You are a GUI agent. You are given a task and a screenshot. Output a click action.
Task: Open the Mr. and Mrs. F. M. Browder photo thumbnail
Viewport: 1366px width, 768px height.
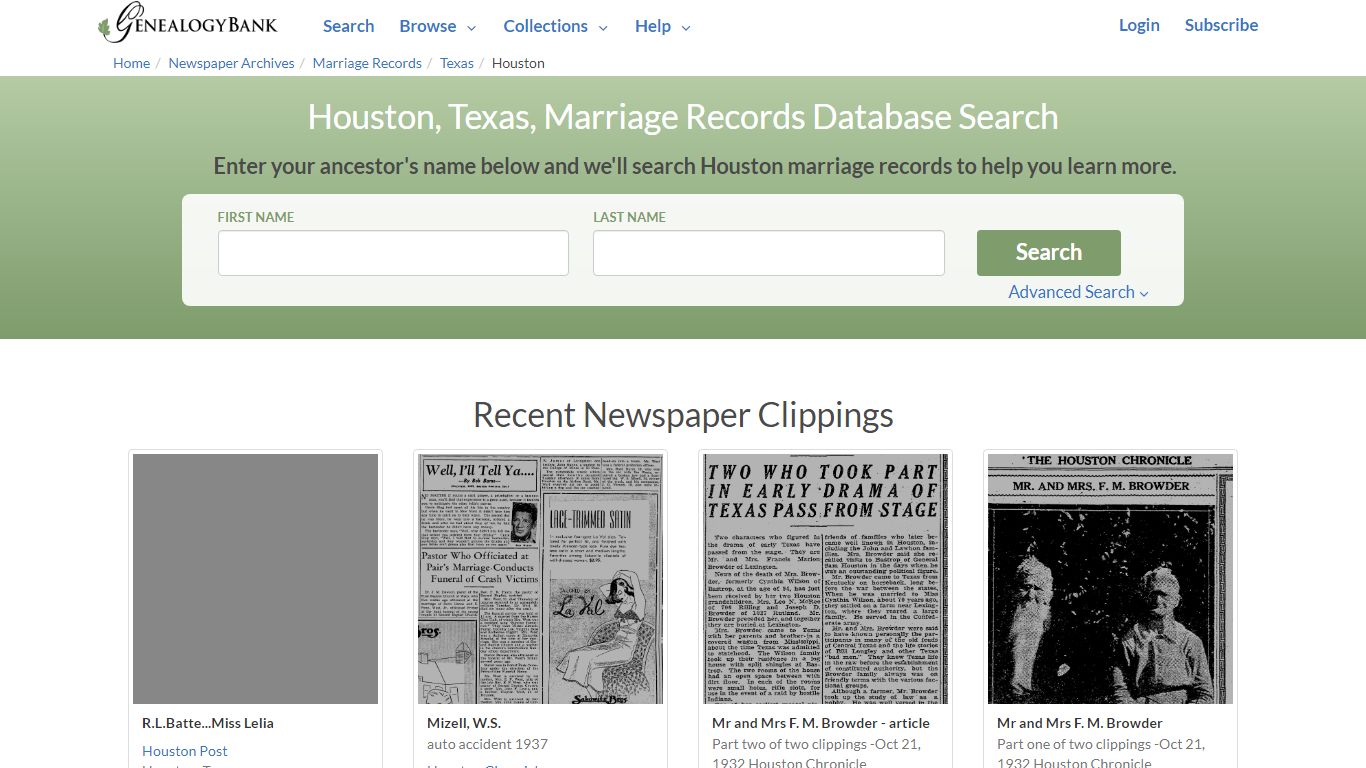1110,579
